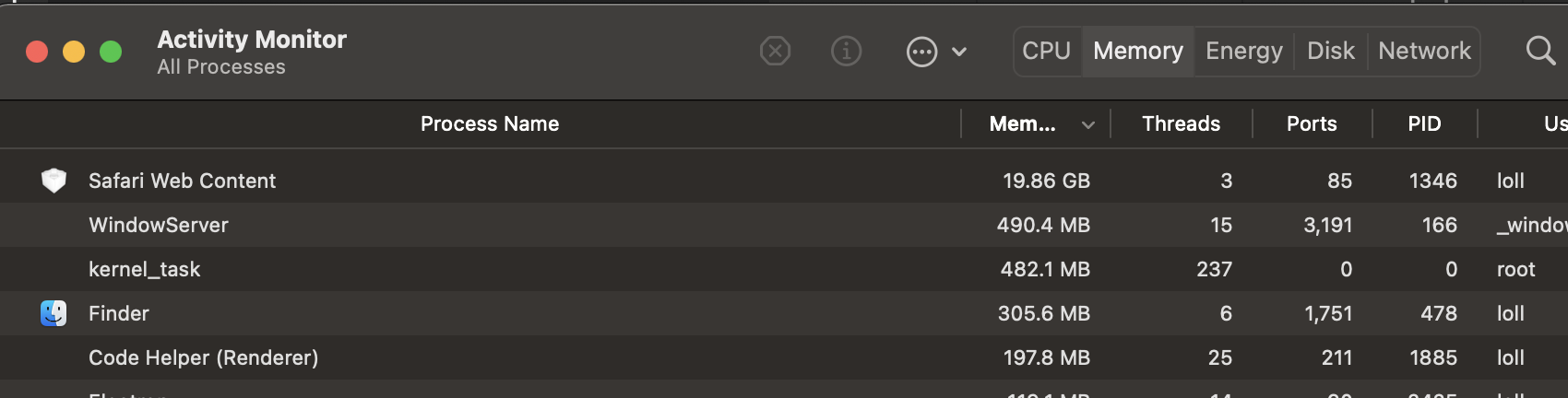Sort by Ports column header
Screen dimensions: 1568x398
(x=1312, y=123)
